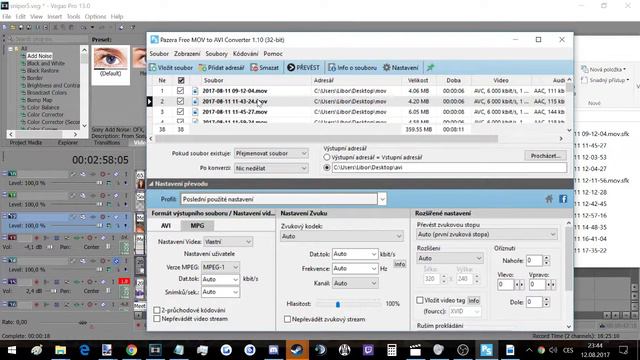This screenshot has height=360, width=640.
Task: Click the Info button next to video tag
Action: pos(473,300)
